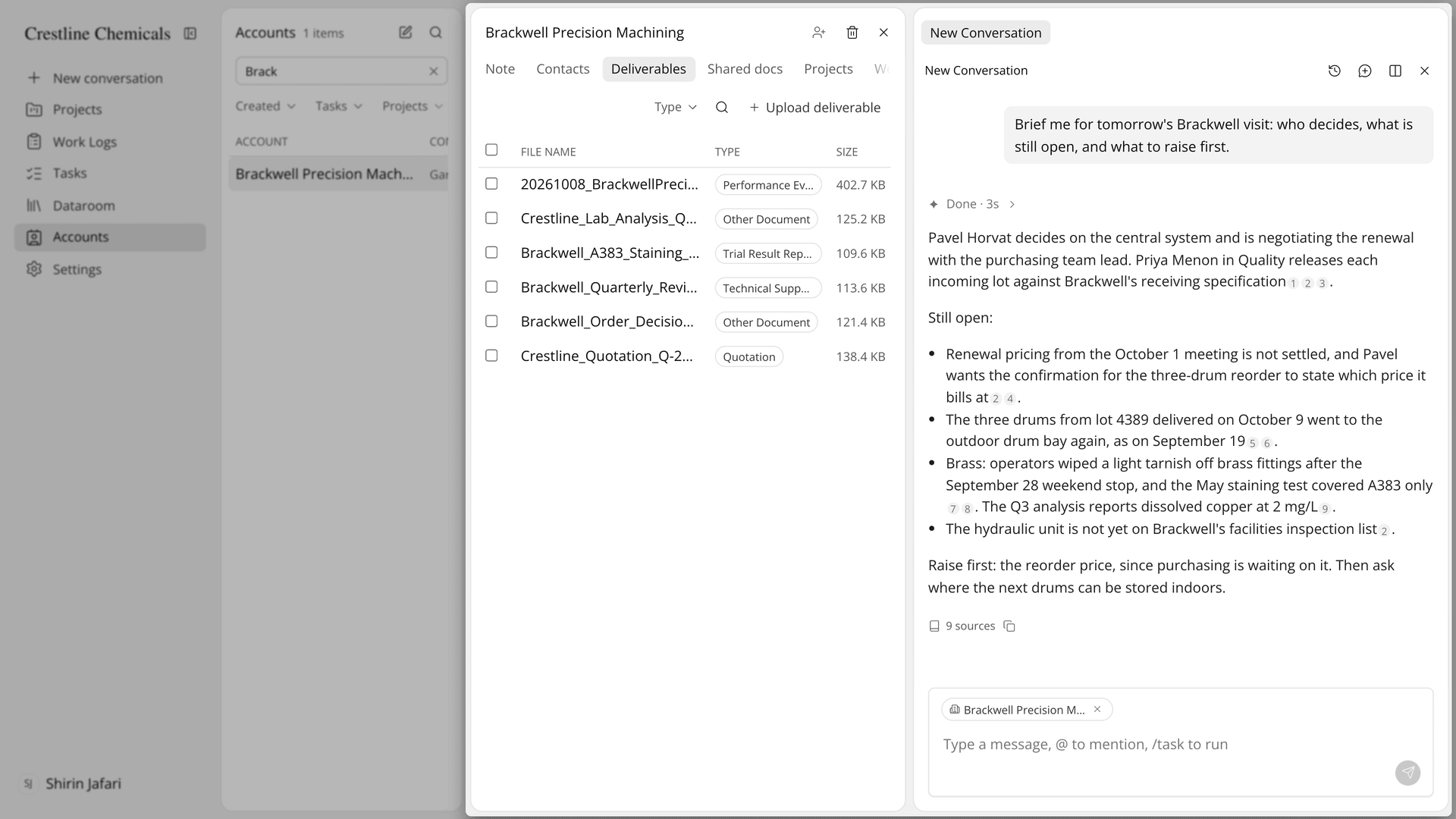Click Upload deliverable
The width and height of the screenshot is (1456, 819).
click(x=815, y=108)
